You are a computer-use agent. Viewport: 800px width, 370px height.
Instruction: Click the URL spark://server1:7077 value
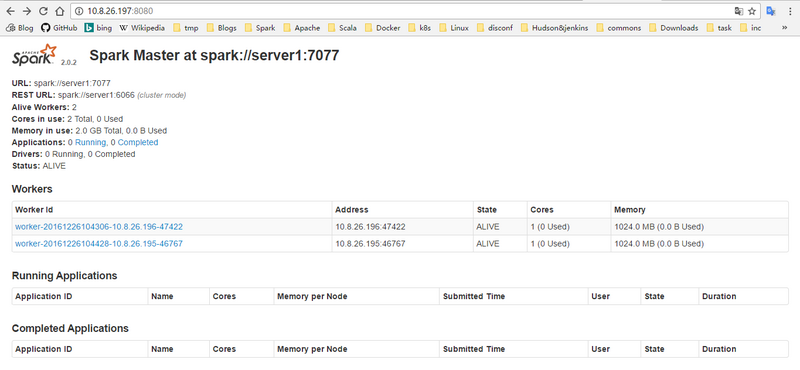72,83
